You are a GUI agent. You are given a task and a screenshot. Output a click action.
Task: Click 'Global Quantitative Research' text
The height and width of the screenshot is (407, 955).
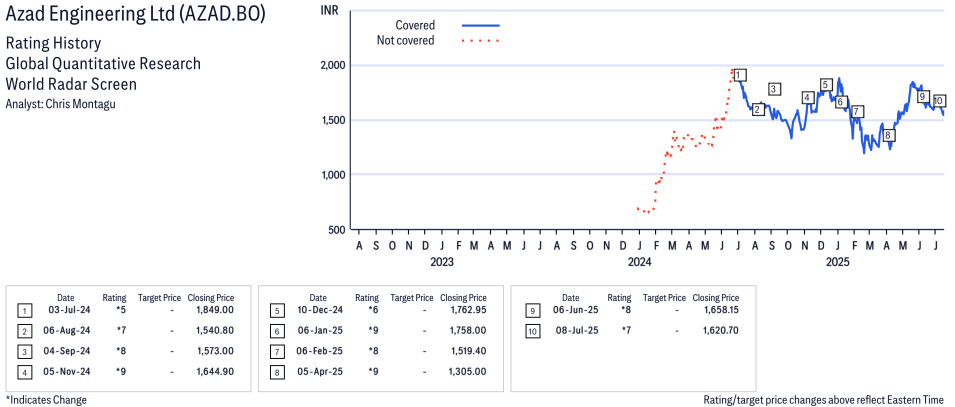[103, 64]
